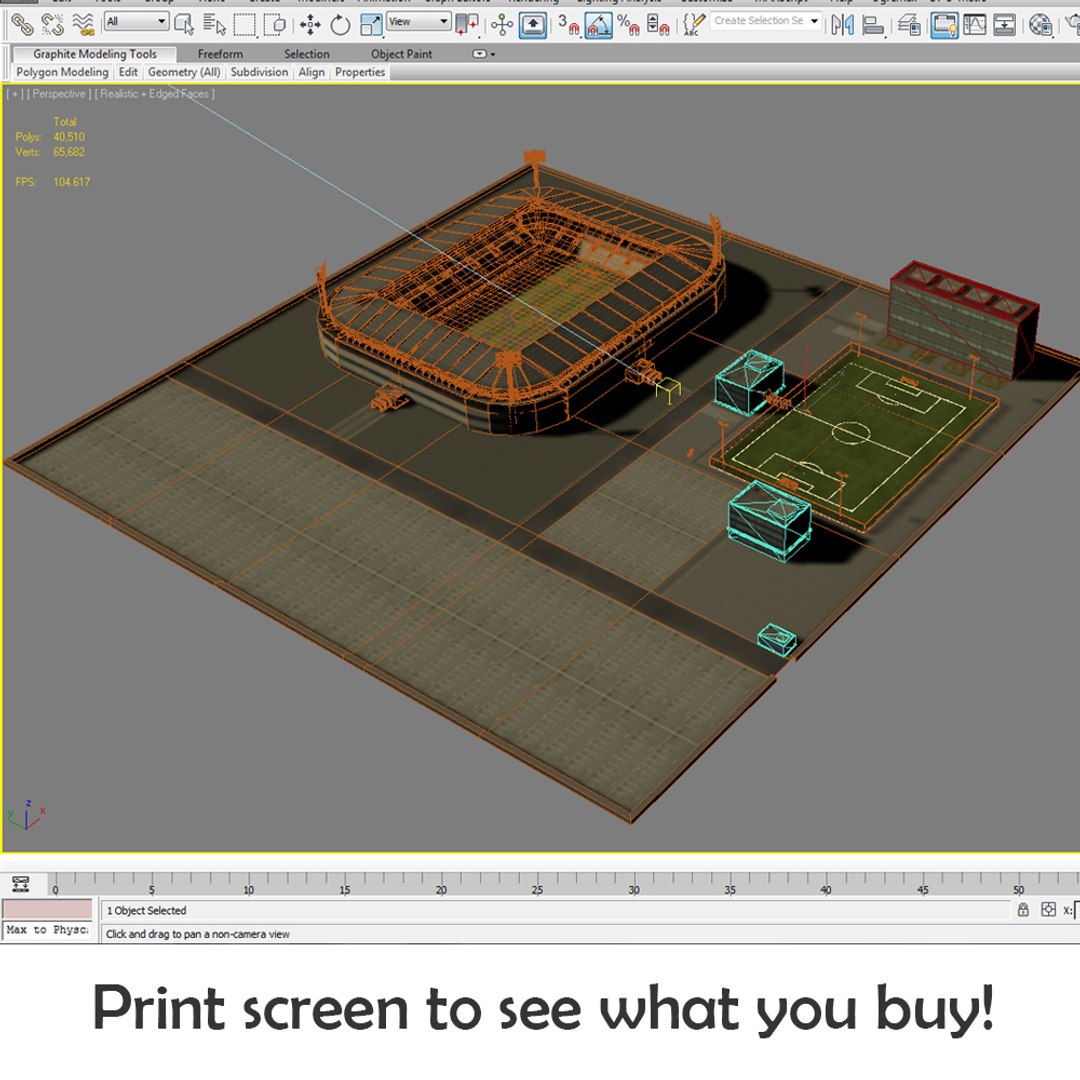Image resolution: width=1080 pixels, height=1080 pixels.
Task: Toggle the Spinner Snap button
Action: pos(658,25)
